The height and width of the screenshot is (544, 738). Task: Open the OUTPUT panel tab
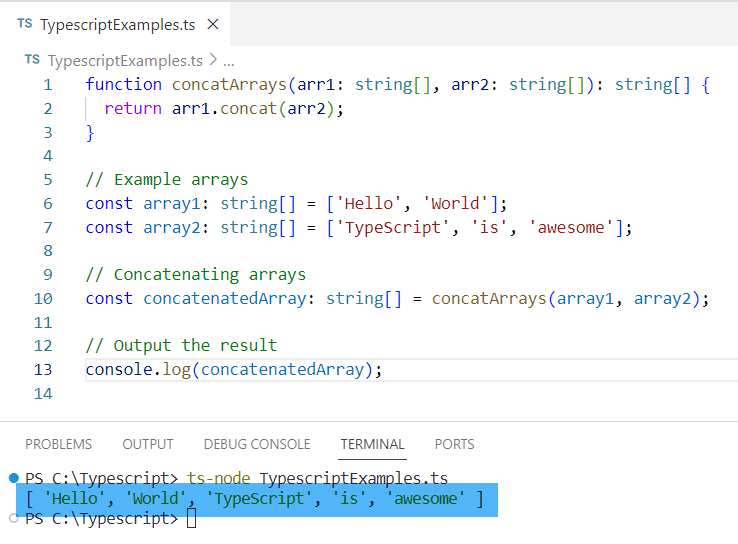pyautogui.click(x=148, y=444)
